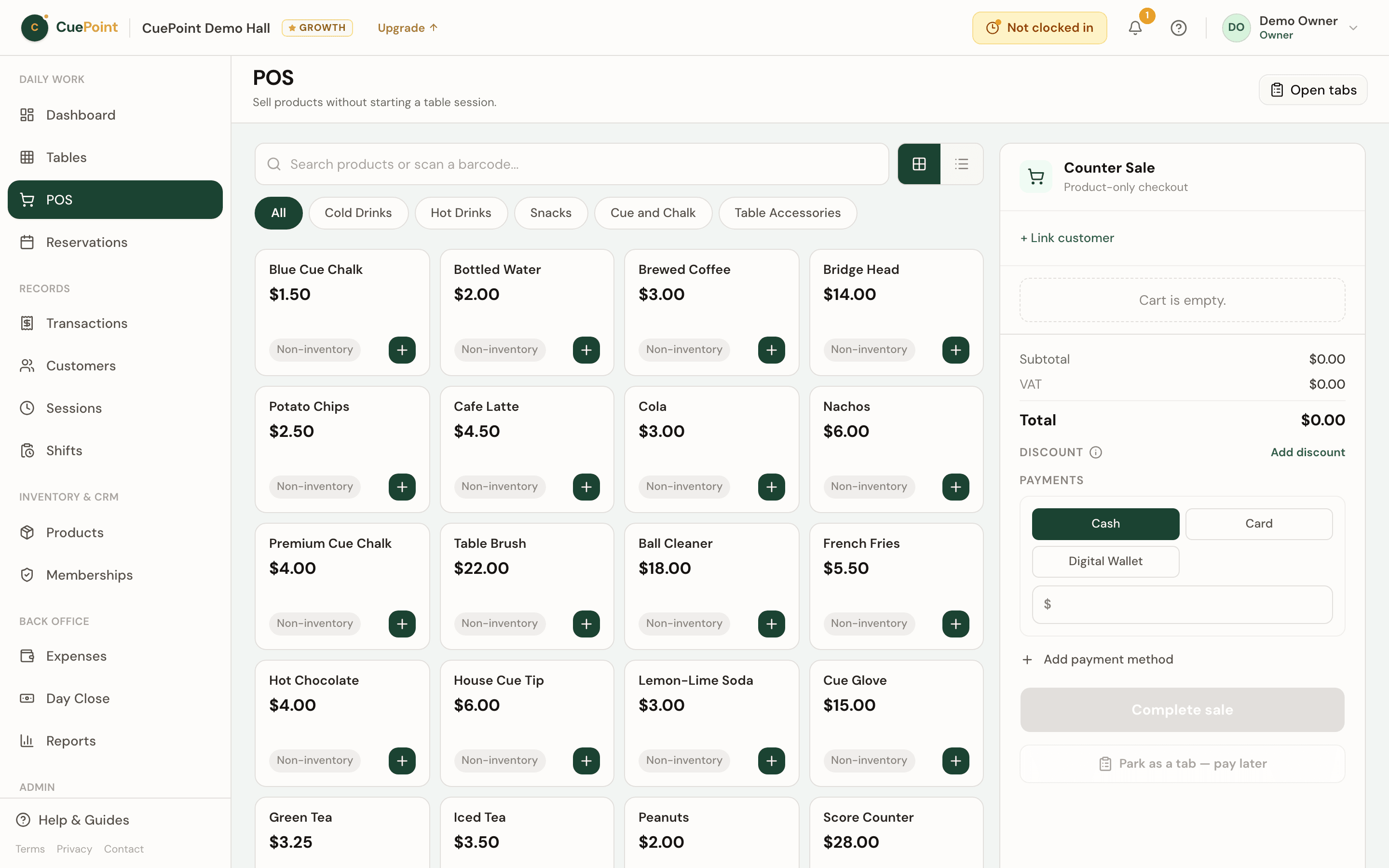The height and width of the screenshot is (868, 1389).
Task: Click Complete sale button
Action: click(x=1183, y=710)
